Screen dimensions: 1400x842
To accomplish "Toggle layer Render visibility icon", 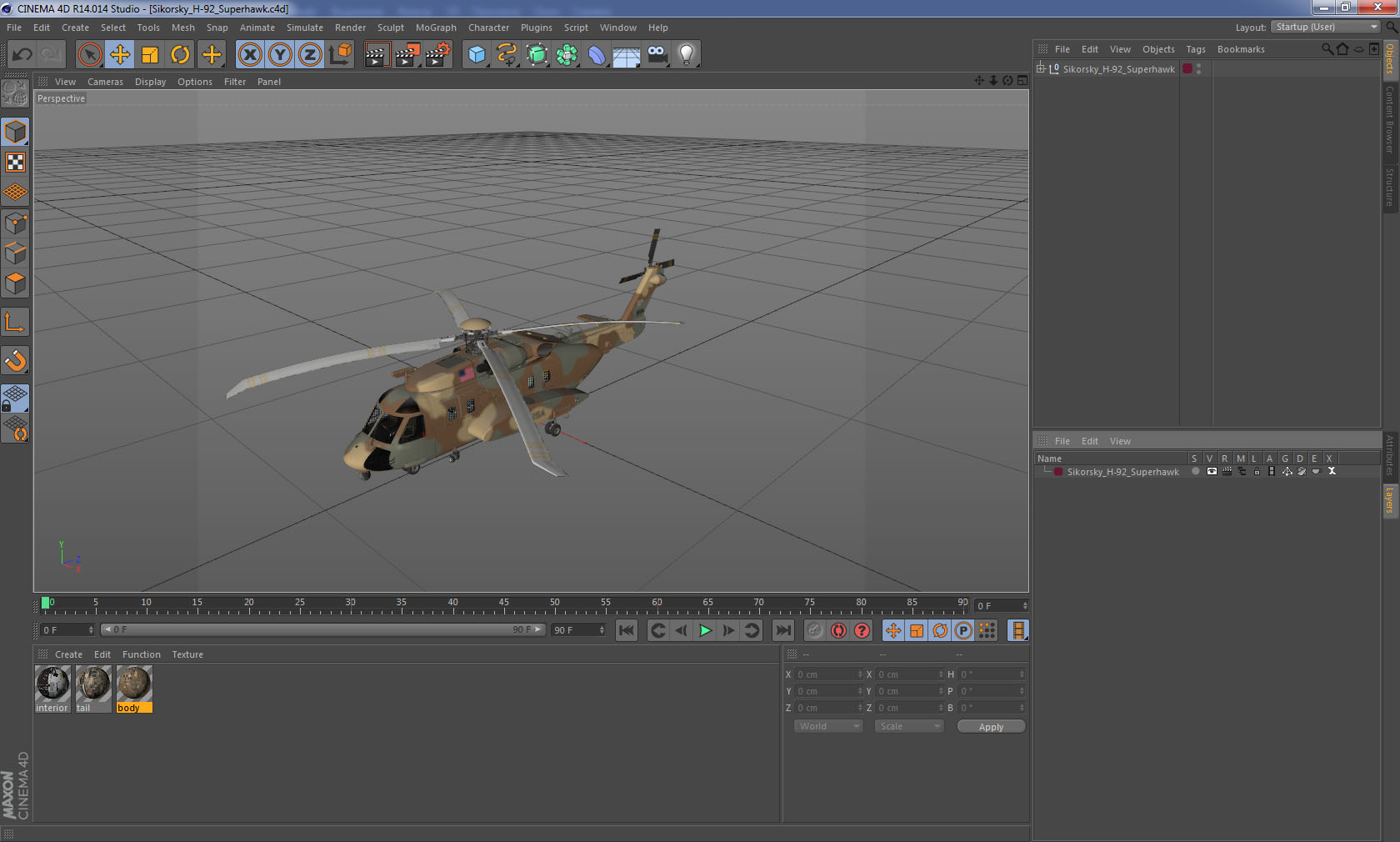I will point(1227,471).
